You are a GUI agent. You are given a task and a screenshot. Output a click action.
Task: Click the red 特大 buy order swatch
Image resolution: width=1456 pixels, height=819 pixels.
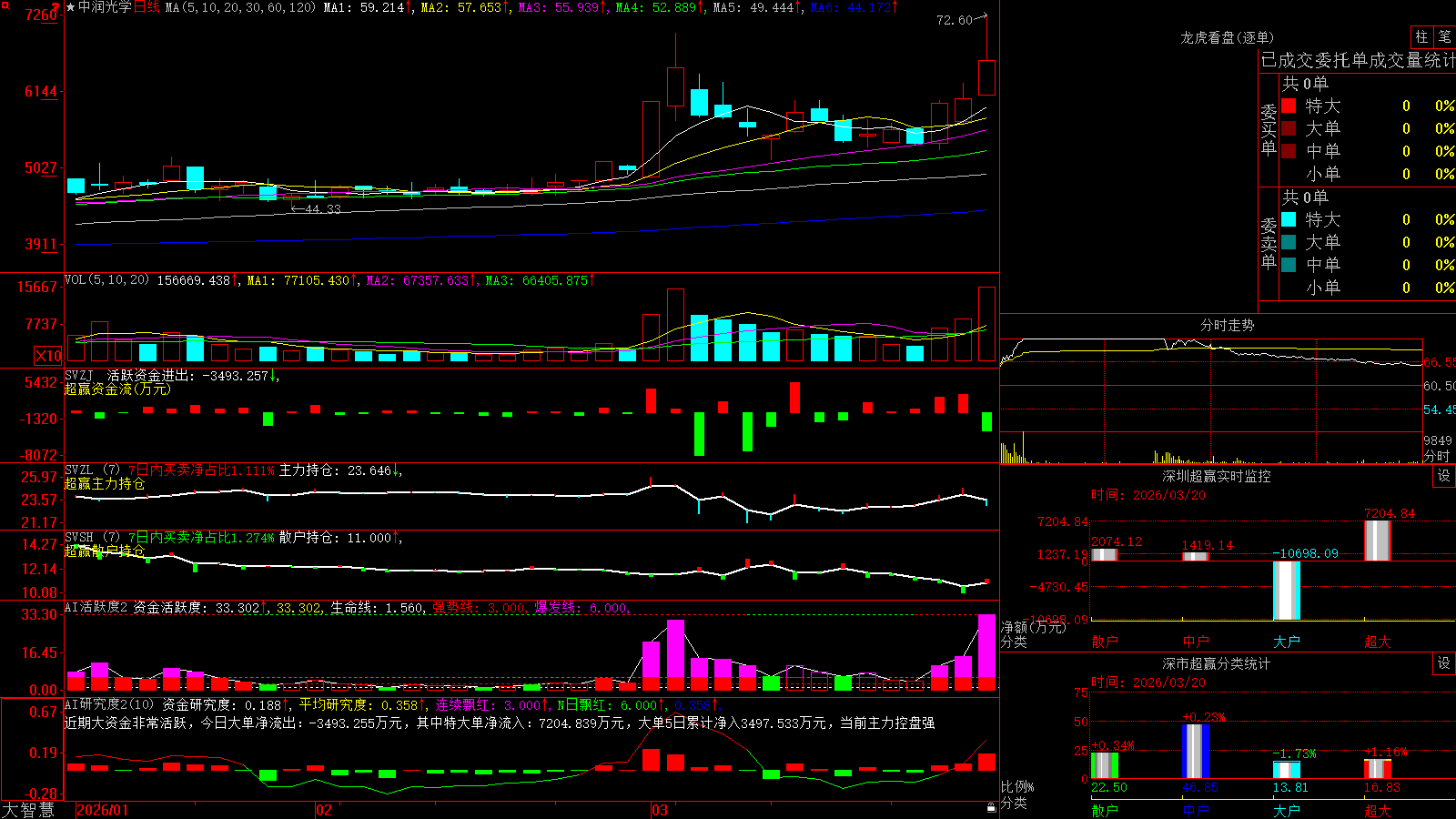(x=1289, y=106)
